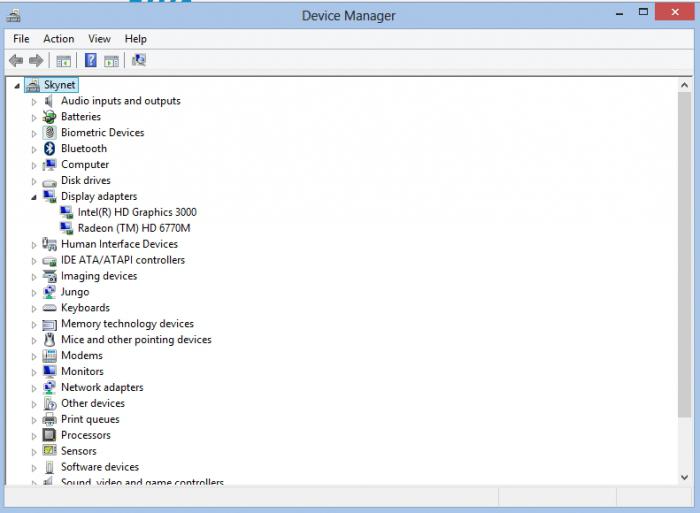Click the scrollbar down arrow
This screenshot has width=700, height=513.
684,477
